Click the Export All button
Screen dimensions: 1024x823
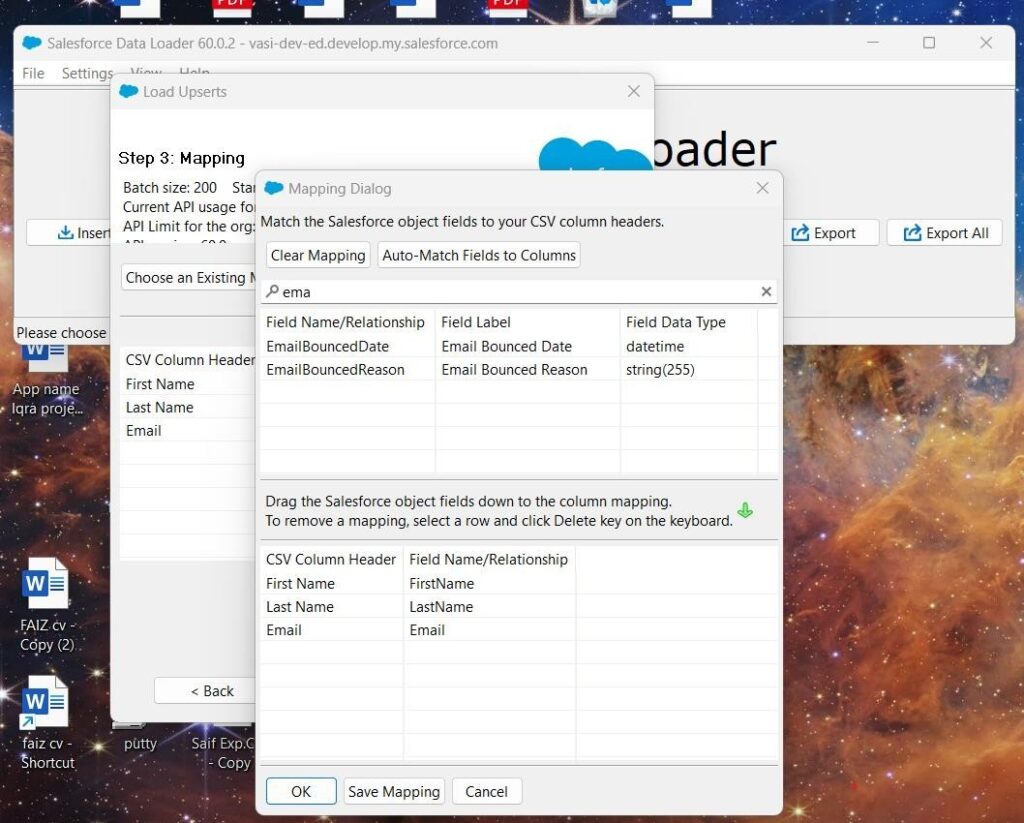pyautogui.click(x=944, y=232)
